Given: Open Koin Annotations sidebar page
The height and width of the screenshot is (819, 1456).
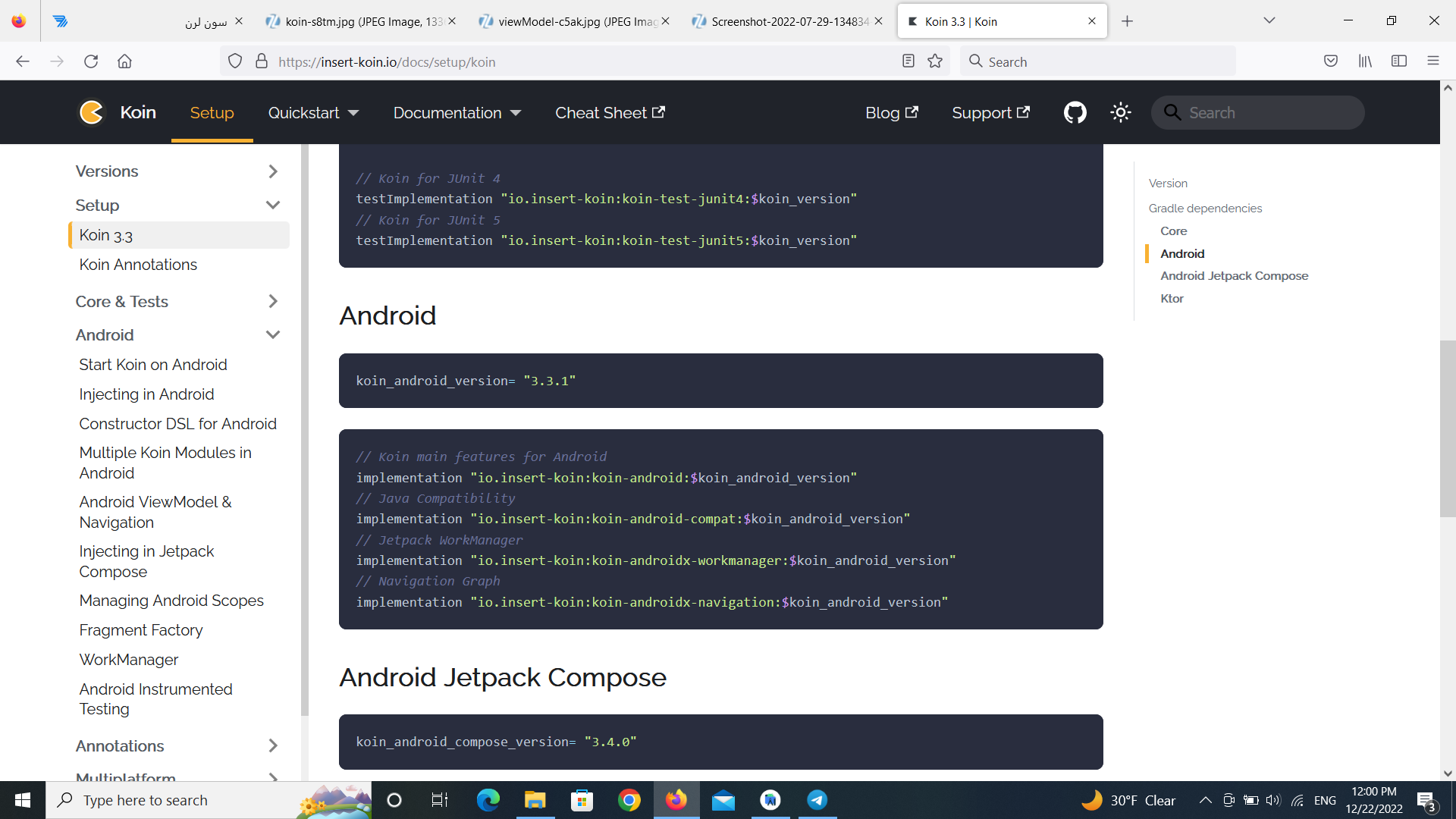Looking at the screenshot, I should pyautogui.click(x=138, y=265).
